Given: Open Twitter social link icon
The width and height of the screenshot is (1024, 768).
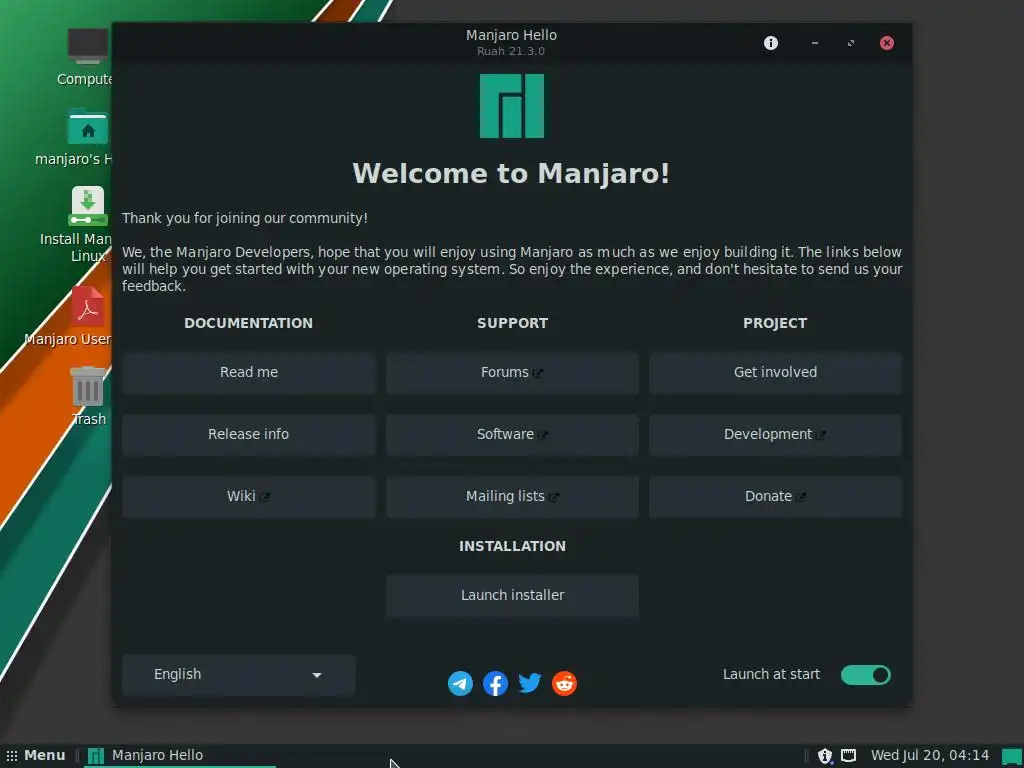Looking at the screenshot, I should [530, 683].
